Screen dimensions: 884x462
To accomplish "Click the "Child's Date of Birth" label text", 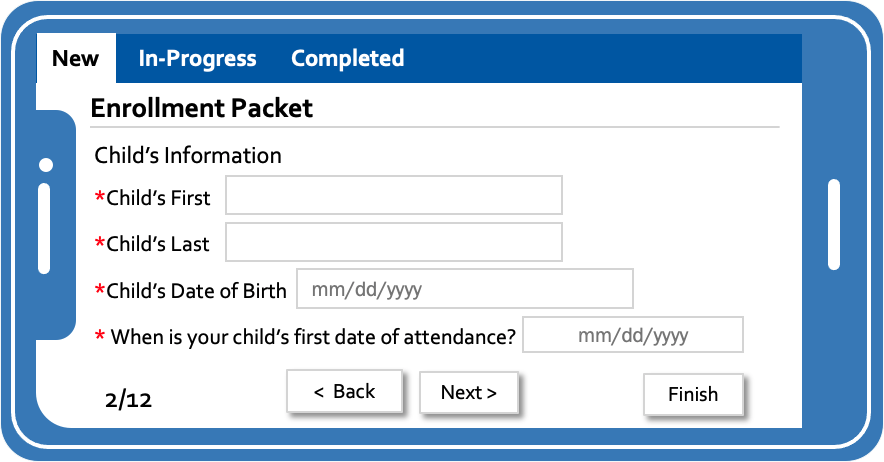I will pos(196,291).
